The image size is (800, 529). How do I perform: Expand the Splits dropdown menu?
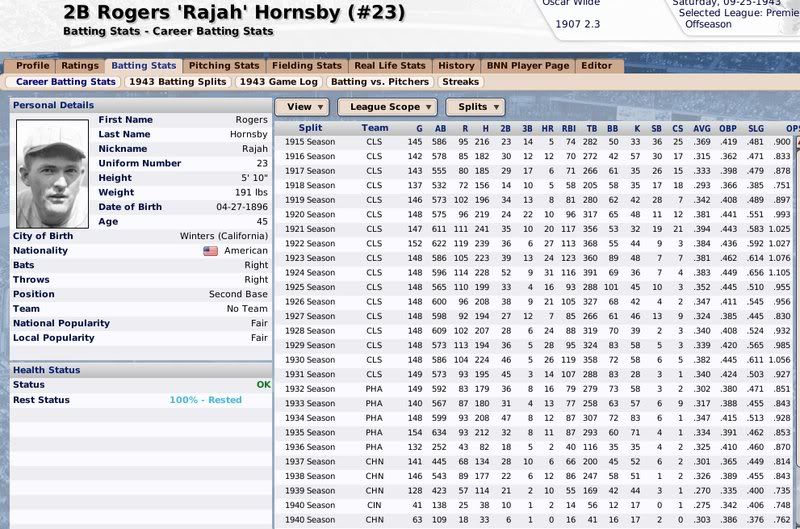point(475,106)
